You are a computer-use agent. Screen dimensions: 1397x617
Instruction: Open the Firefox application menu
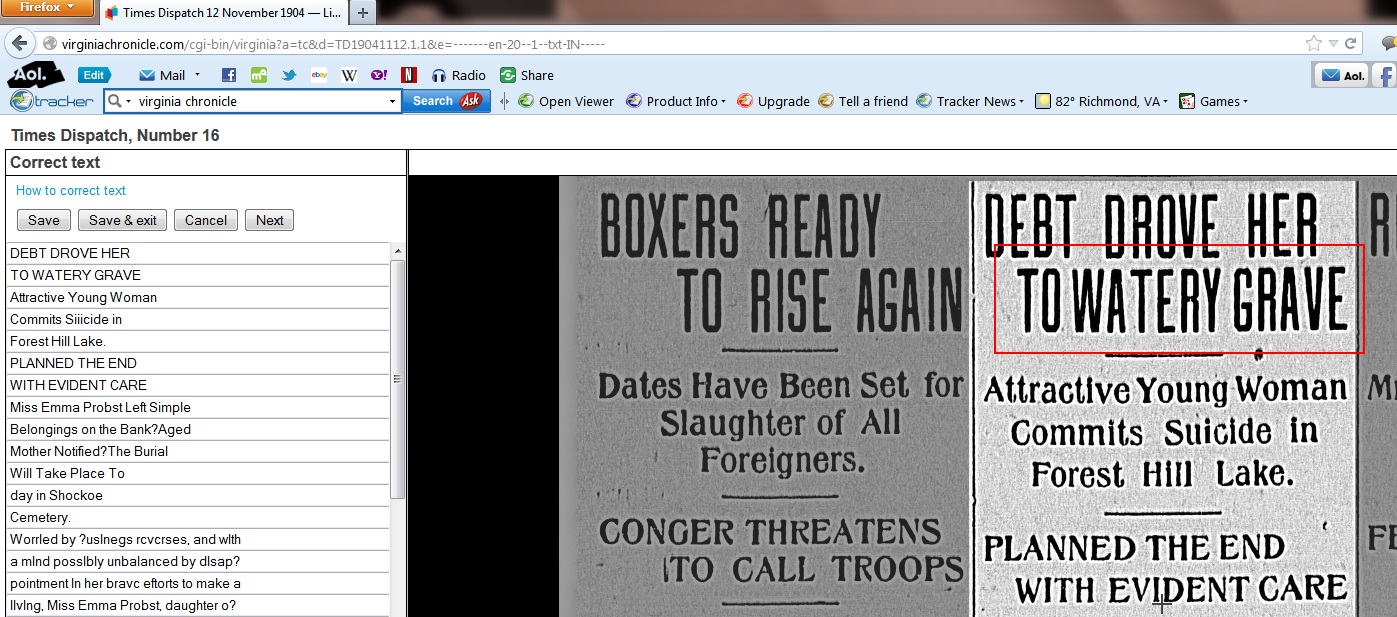tap(47, 8)
